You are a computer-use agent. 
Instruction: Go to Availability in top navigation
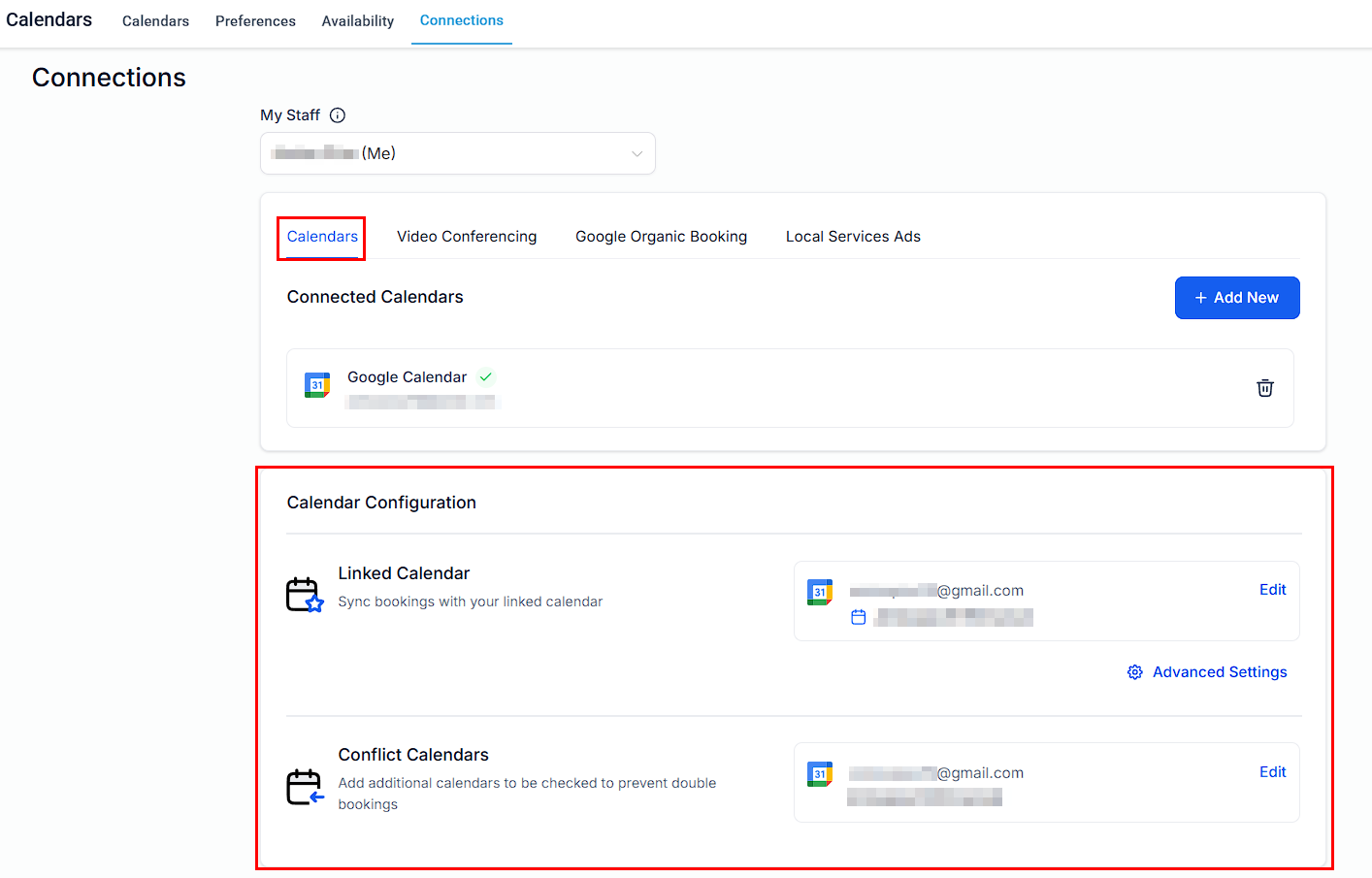[357, 21]
